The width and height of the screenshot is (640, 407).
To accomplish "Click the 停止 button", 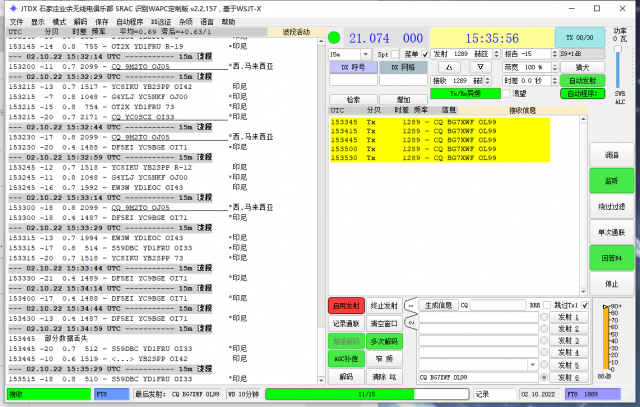I will [611, 284].
